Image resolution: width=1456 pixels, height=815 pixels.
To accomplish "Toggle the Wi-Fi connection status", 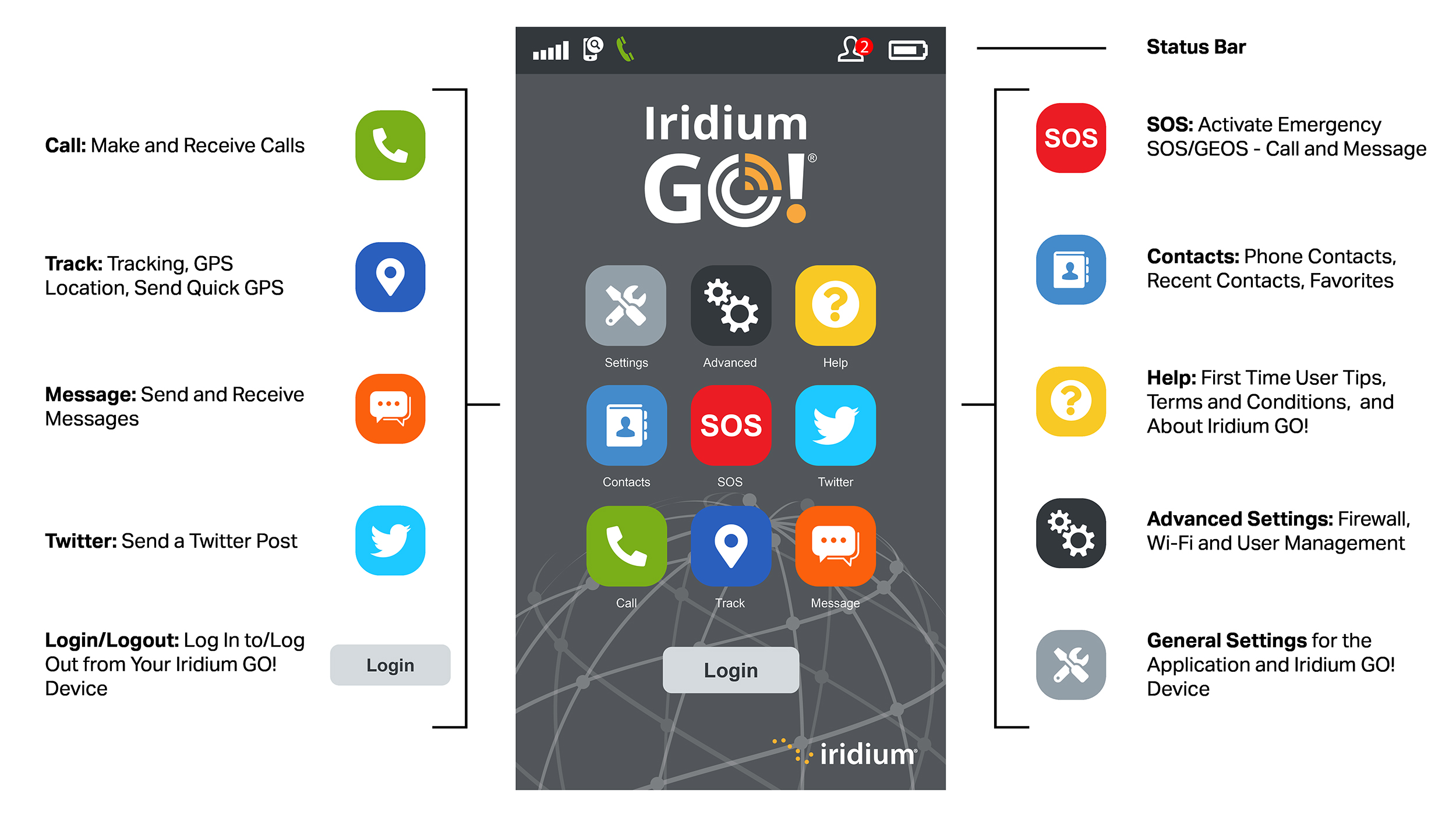I will [x=727, y=313].
